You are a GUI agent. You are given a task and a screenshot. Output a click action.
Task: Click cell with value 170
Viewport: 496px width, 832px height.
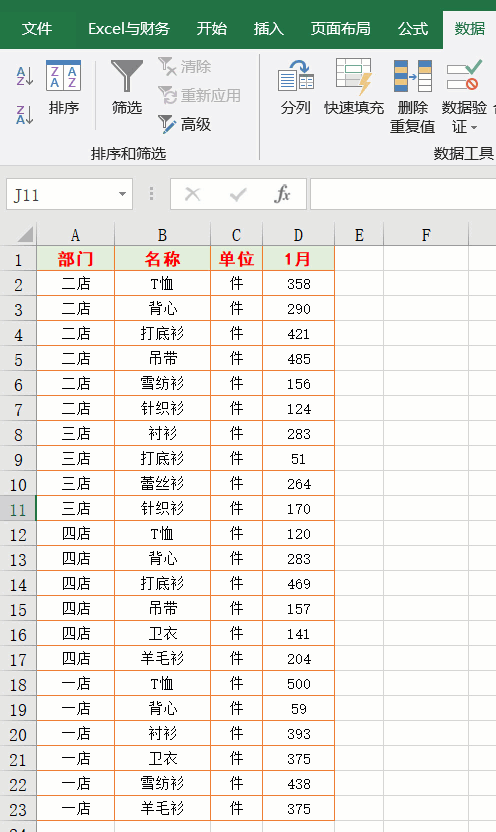click(298, 508)
